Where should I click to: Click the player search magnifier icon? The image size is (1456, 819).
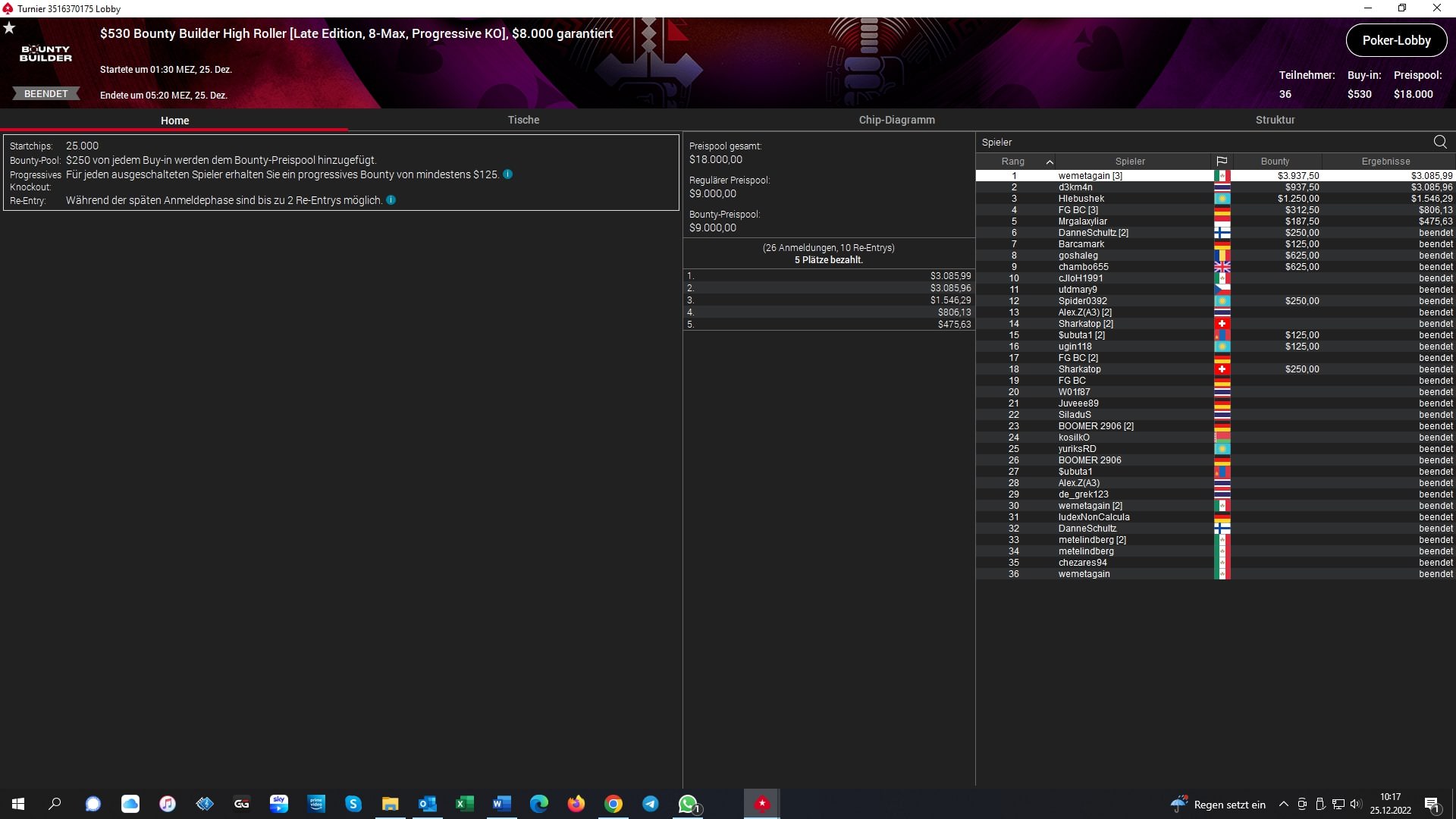pyautogui.click(x=1439, y=142)
